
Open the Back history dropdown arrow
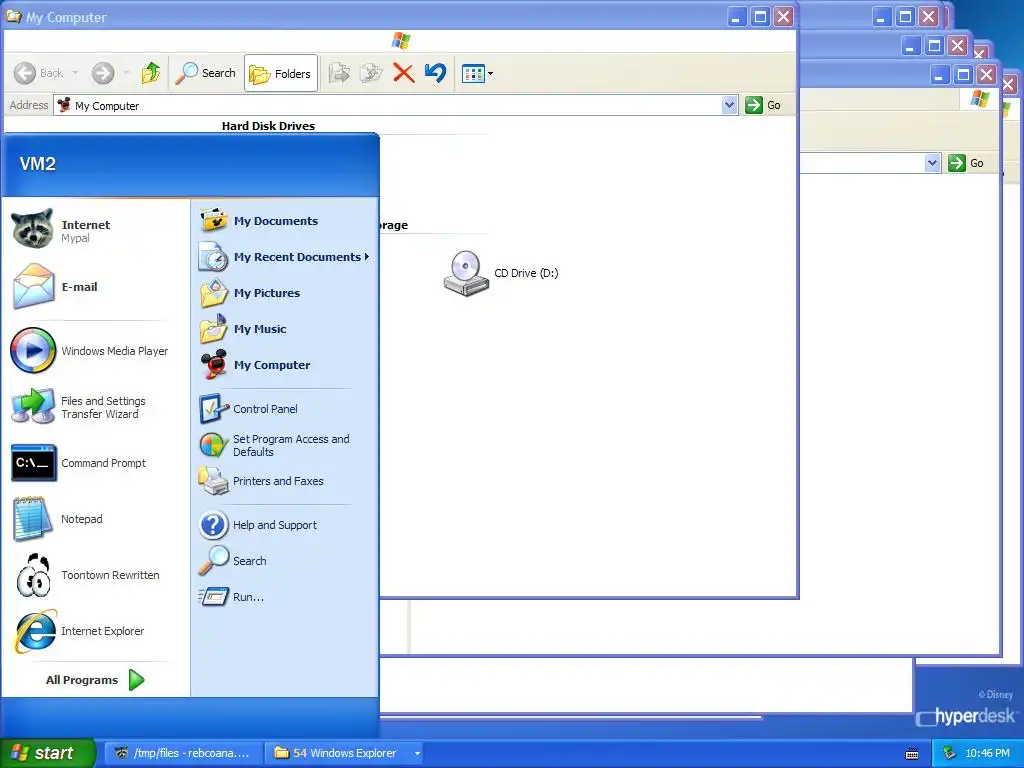pyautogui.click(x=76, y=73)
